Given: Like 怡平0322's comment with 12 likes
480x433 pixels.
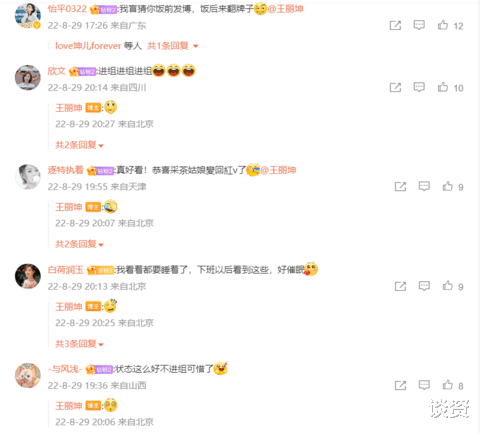Looking at the screenshot, I should click(443, 25).
